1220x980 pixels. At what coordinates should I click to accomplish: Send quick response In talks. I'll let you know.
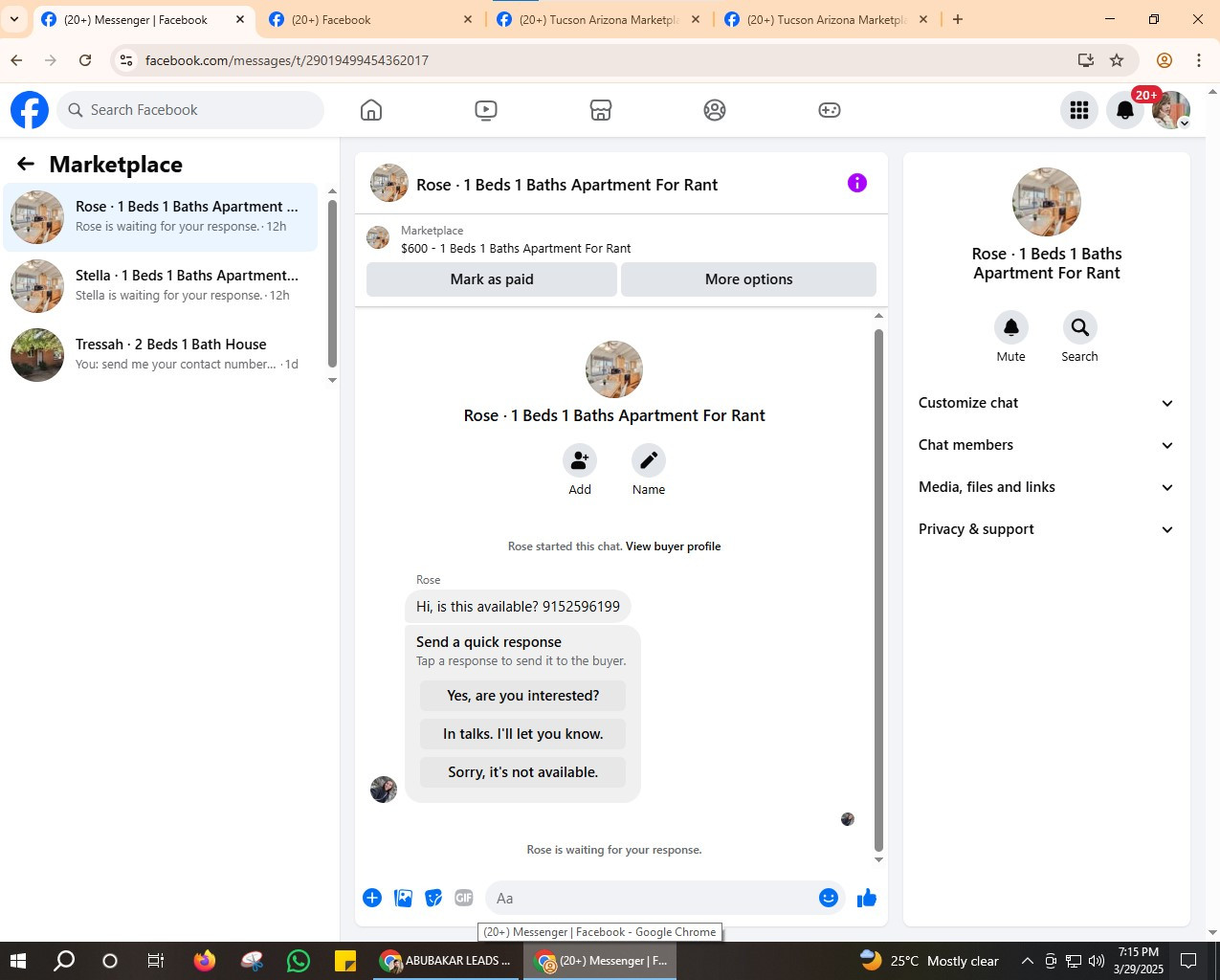523,734
